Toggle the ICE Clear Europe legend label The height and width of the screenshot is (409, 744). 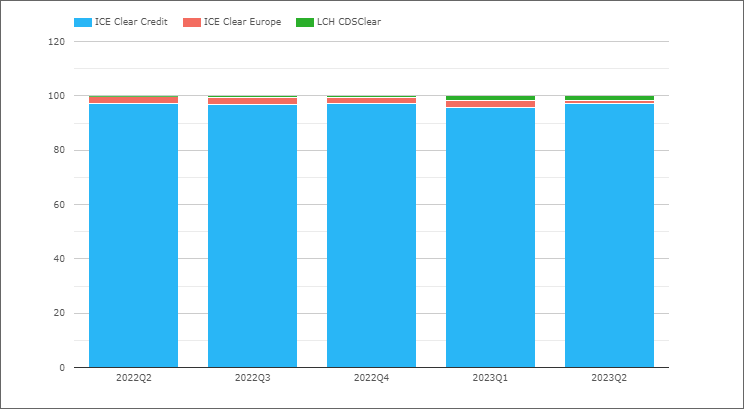pos(242,22)
